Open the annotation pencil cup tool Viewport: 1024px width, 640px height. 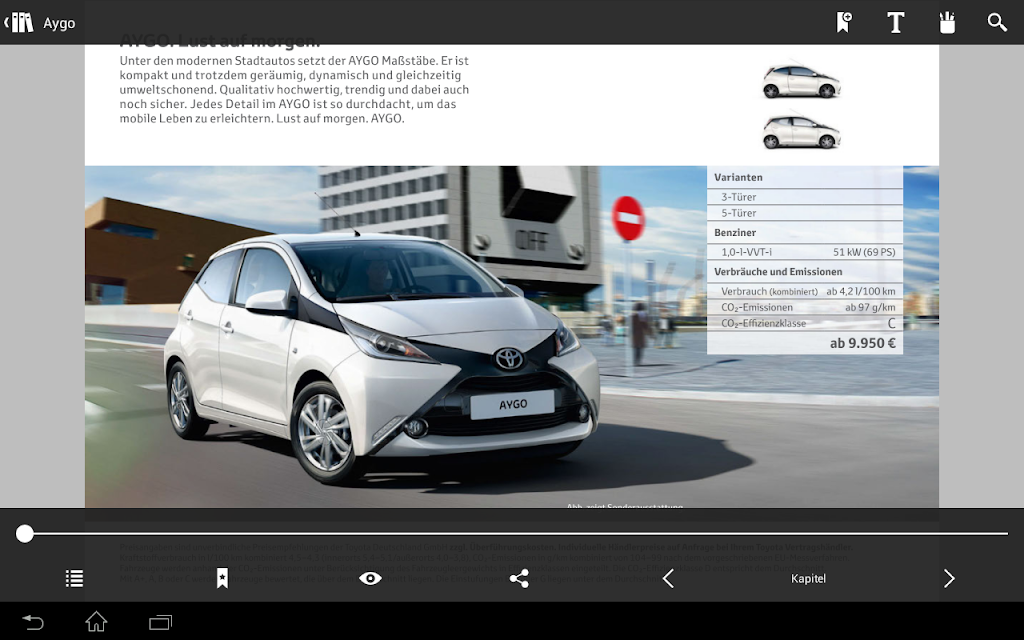click(x=947, y=22)
